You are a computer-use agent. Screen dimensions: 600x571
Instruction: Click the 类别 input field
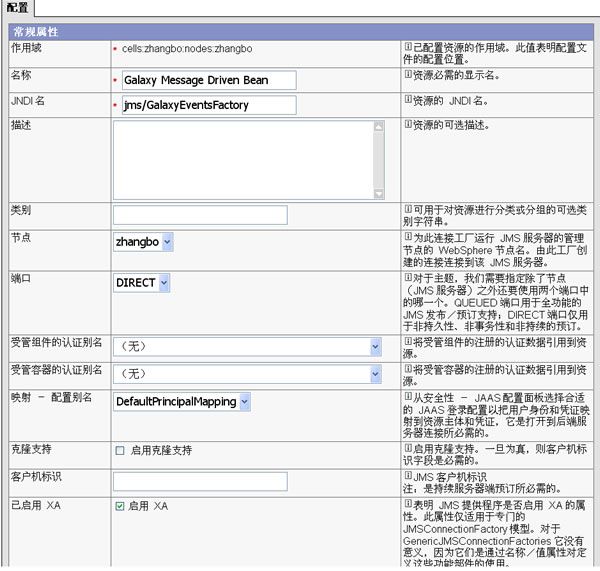[200, 215]
